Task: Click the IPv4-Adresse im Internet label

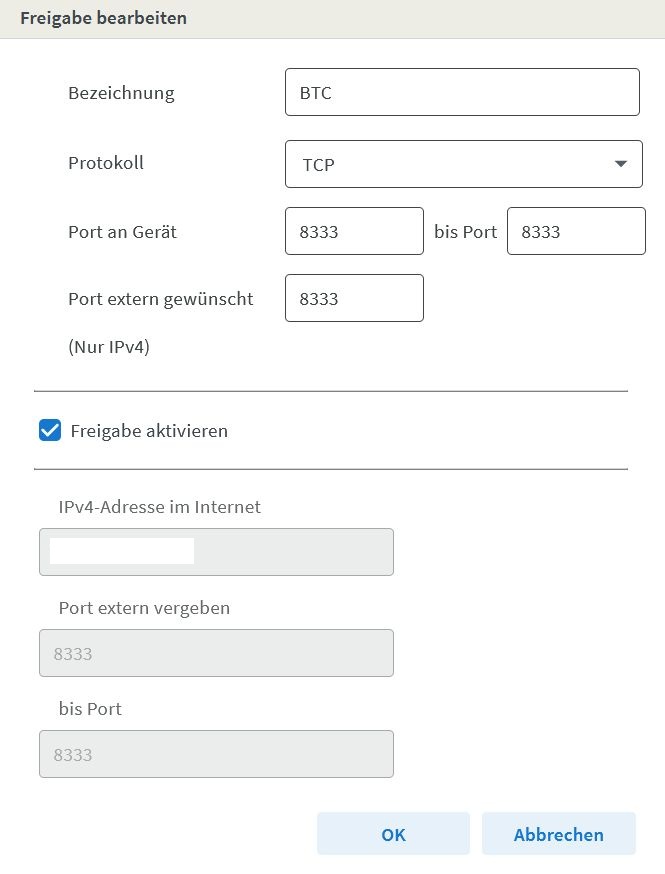Action: pyautogui.click(x=160, y=507)
